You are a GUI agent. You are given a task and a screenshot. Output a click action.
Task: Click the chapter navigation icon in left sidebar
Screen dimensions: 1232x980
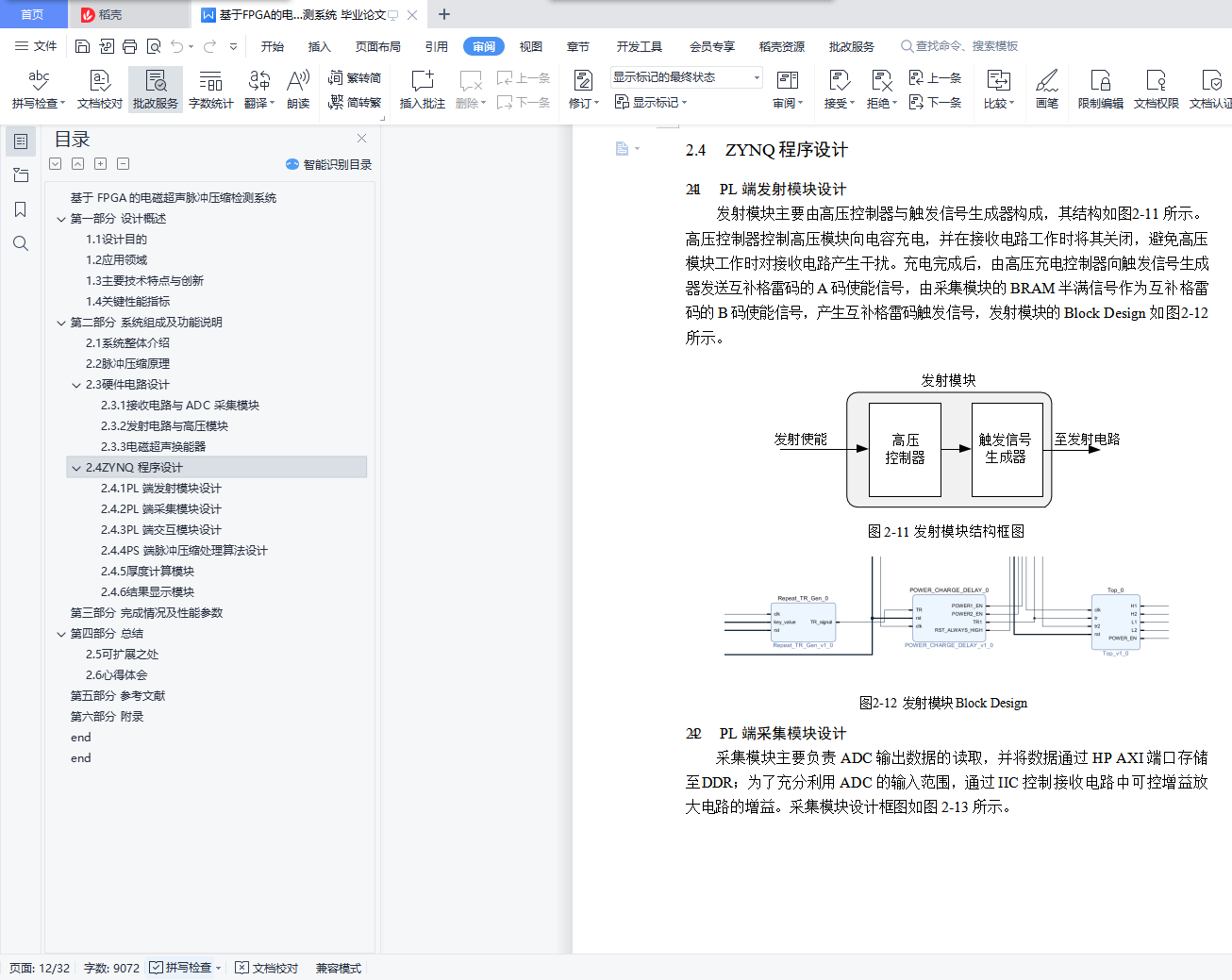21,175
